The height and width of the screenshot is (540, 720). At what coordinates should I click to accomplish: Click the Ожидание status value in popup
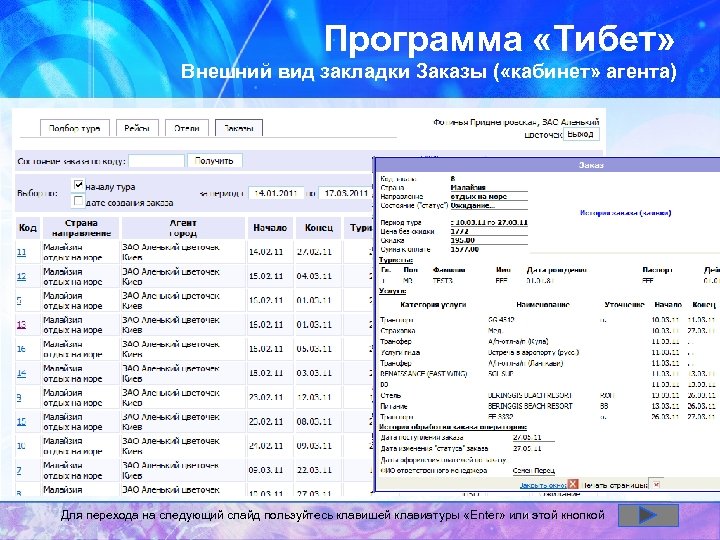point(472,205)
